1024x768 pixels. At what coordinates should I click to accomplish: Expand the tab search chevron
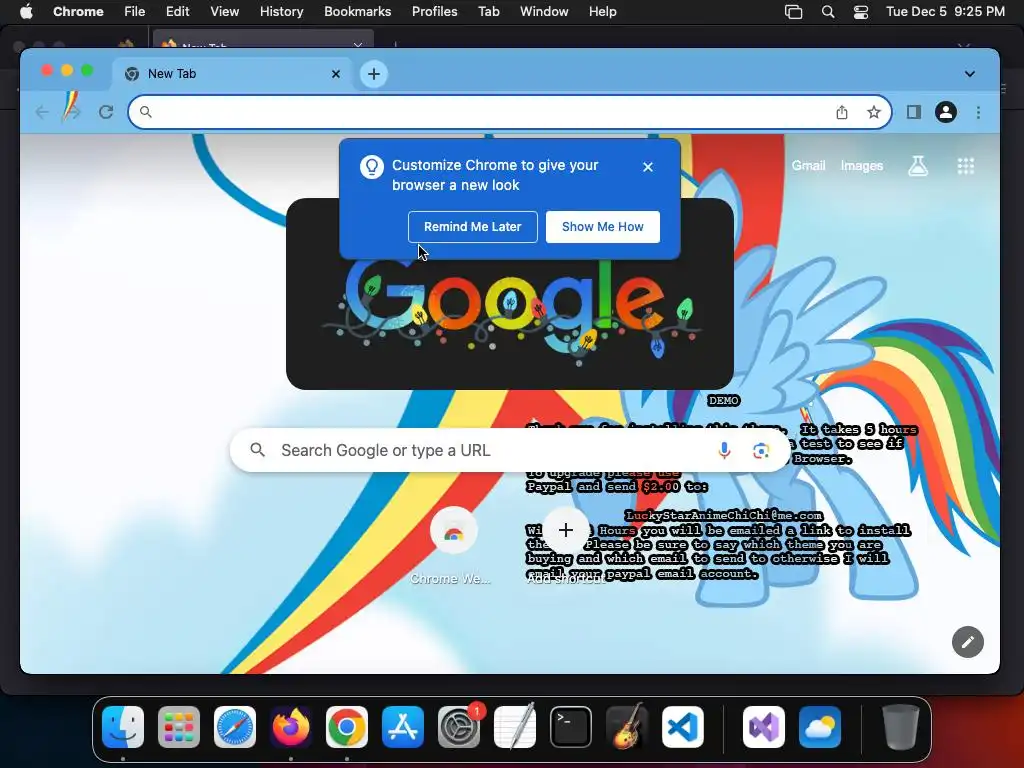(970, 74)
